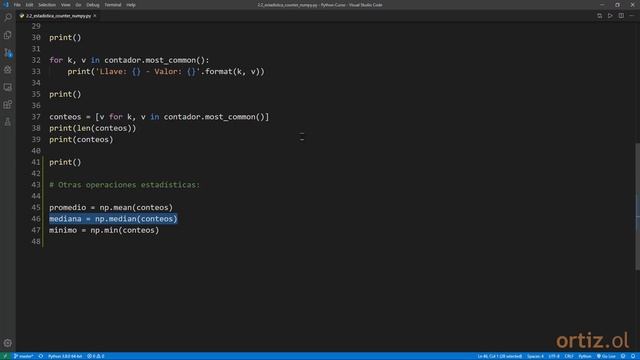Image resolution: width=640 pixels, height=360 pixels.
Task: Run Python file with play icon
Action: pyautogui.click(x=610, y=16)
